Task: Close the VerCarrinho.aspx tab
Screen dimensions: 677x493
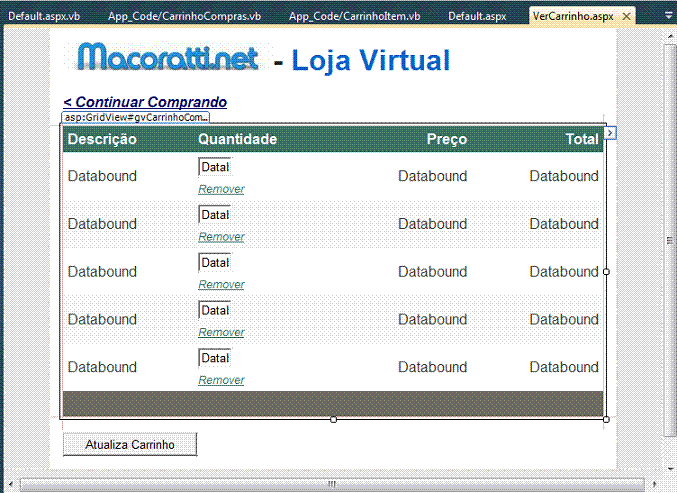Action: 626,17
